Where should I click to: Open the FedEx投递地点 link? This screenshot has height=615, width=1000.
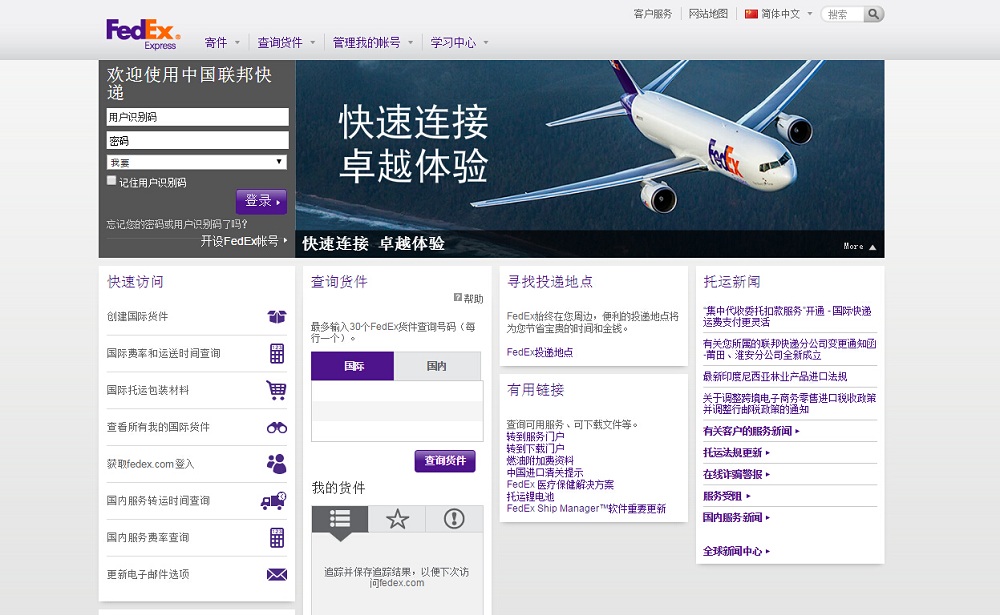pos(540,352)
